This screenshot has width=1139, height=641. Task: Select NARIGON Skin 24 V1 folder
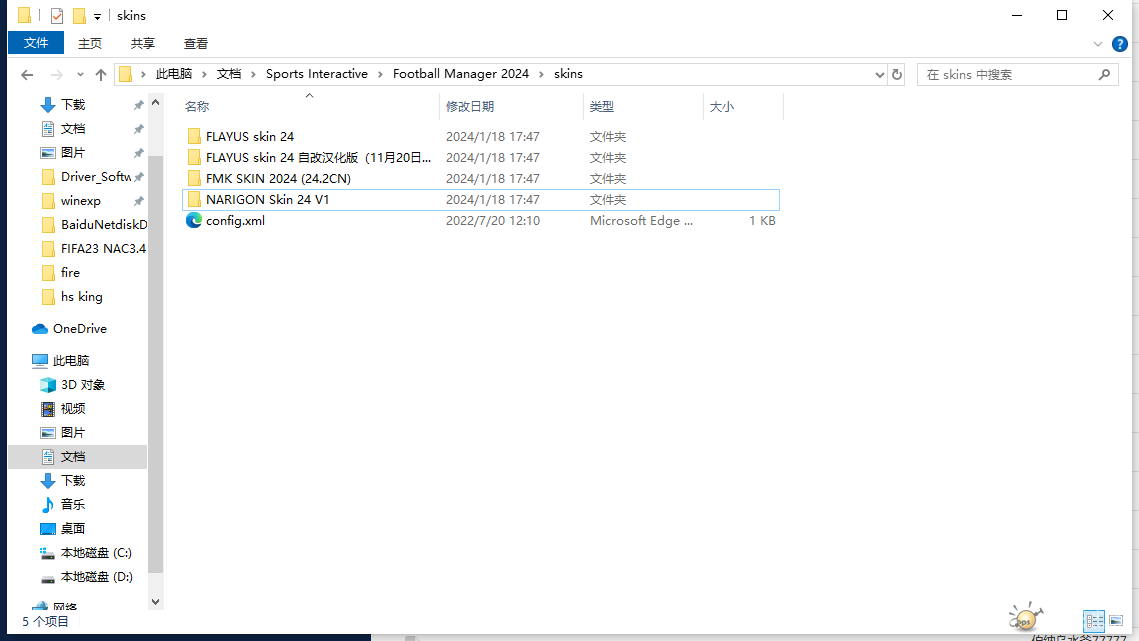tap(267, 199)
